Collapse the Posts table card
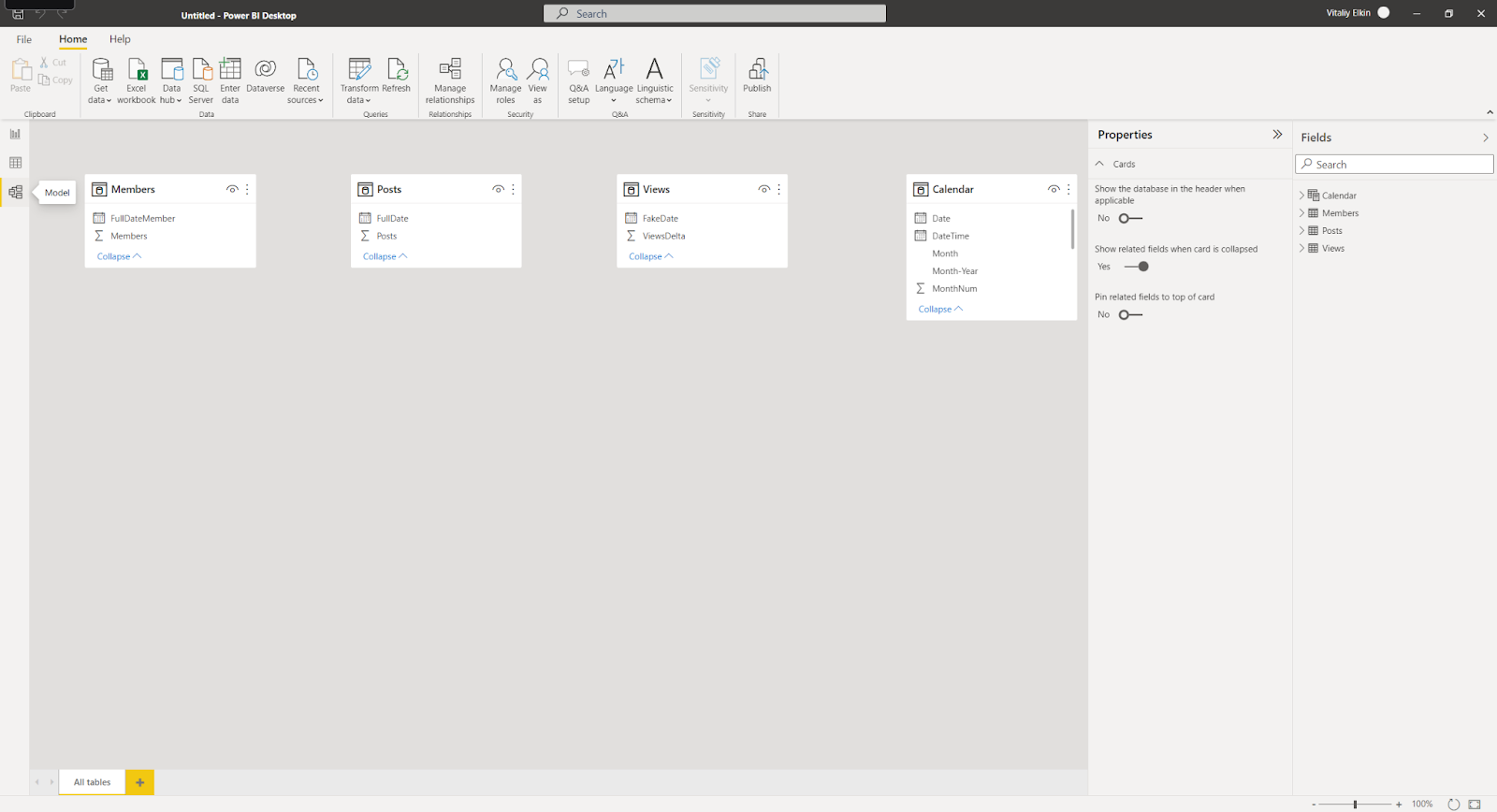 pyautogui.click(x=385, y=256)
